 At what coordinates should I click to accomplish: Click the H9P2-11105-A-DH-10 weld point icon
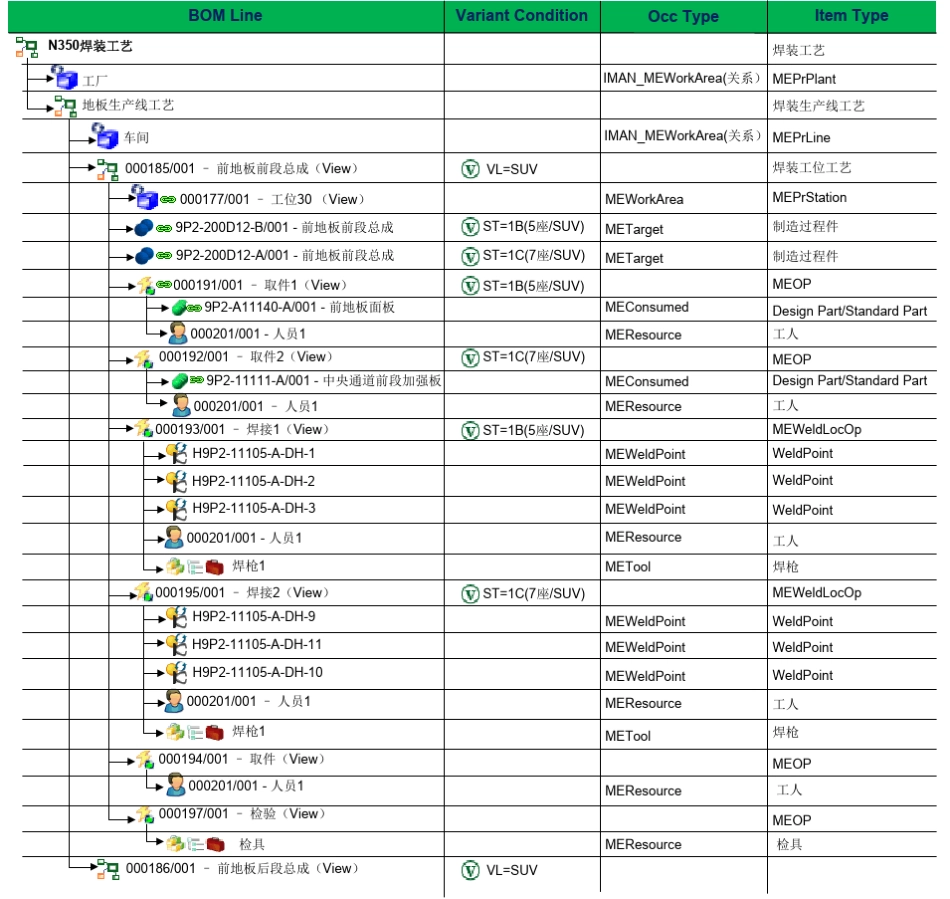point(176,672)
